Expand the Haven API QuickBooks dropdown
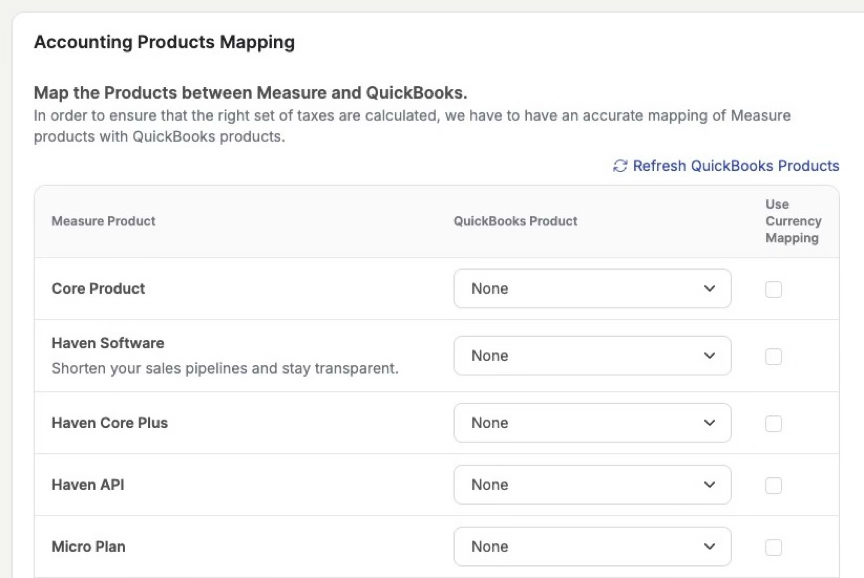This screenshot has height=578, width=864. (x=592, y=485)
